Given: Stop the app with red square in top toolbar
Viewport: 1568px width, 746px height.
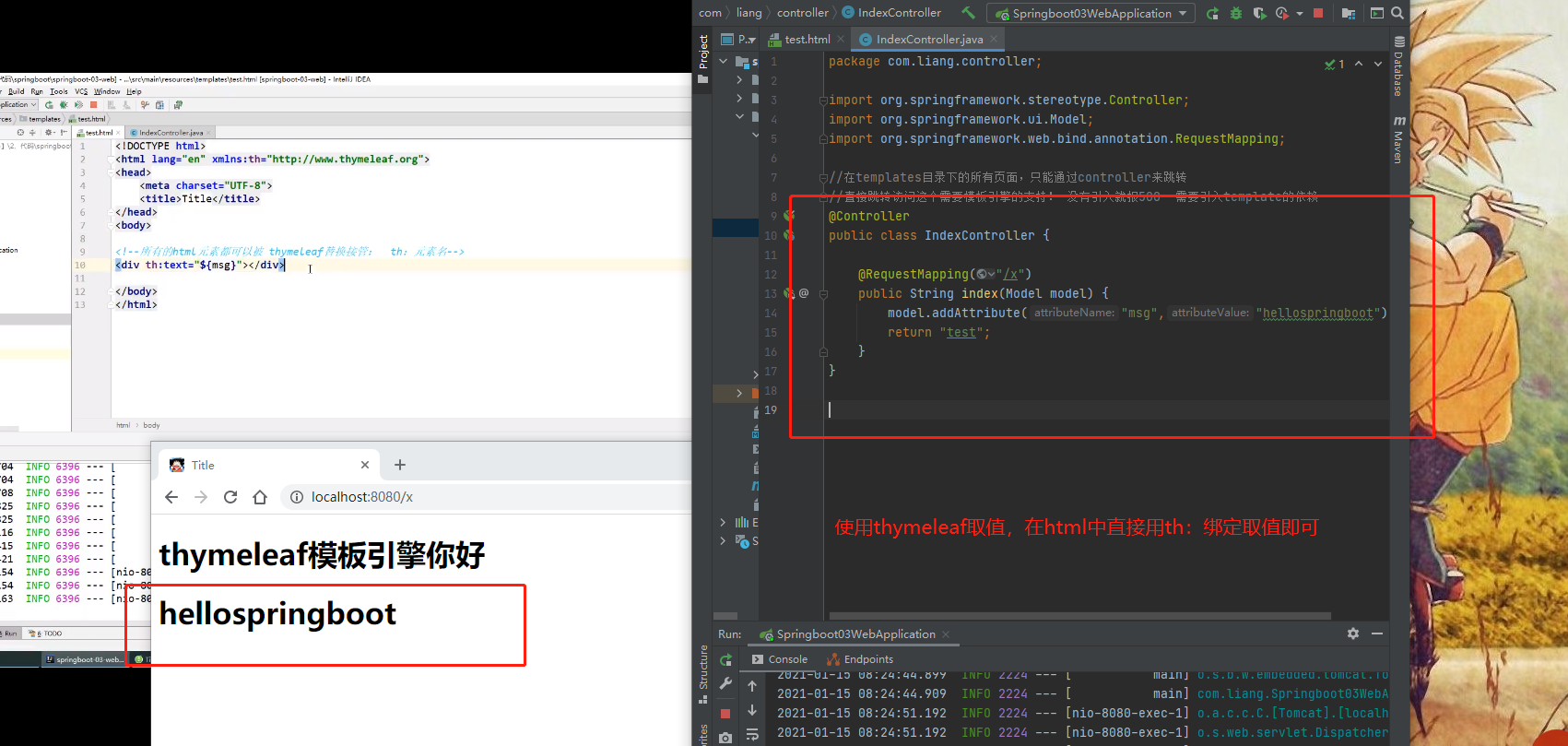Looking at the screenshot, I should click(1318, 13).
